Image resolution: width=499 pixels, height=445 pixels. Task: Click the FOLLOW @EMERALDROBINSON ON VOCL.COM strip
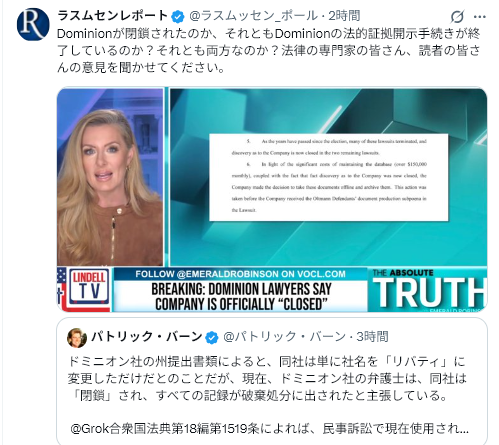(x=240, y=274)
